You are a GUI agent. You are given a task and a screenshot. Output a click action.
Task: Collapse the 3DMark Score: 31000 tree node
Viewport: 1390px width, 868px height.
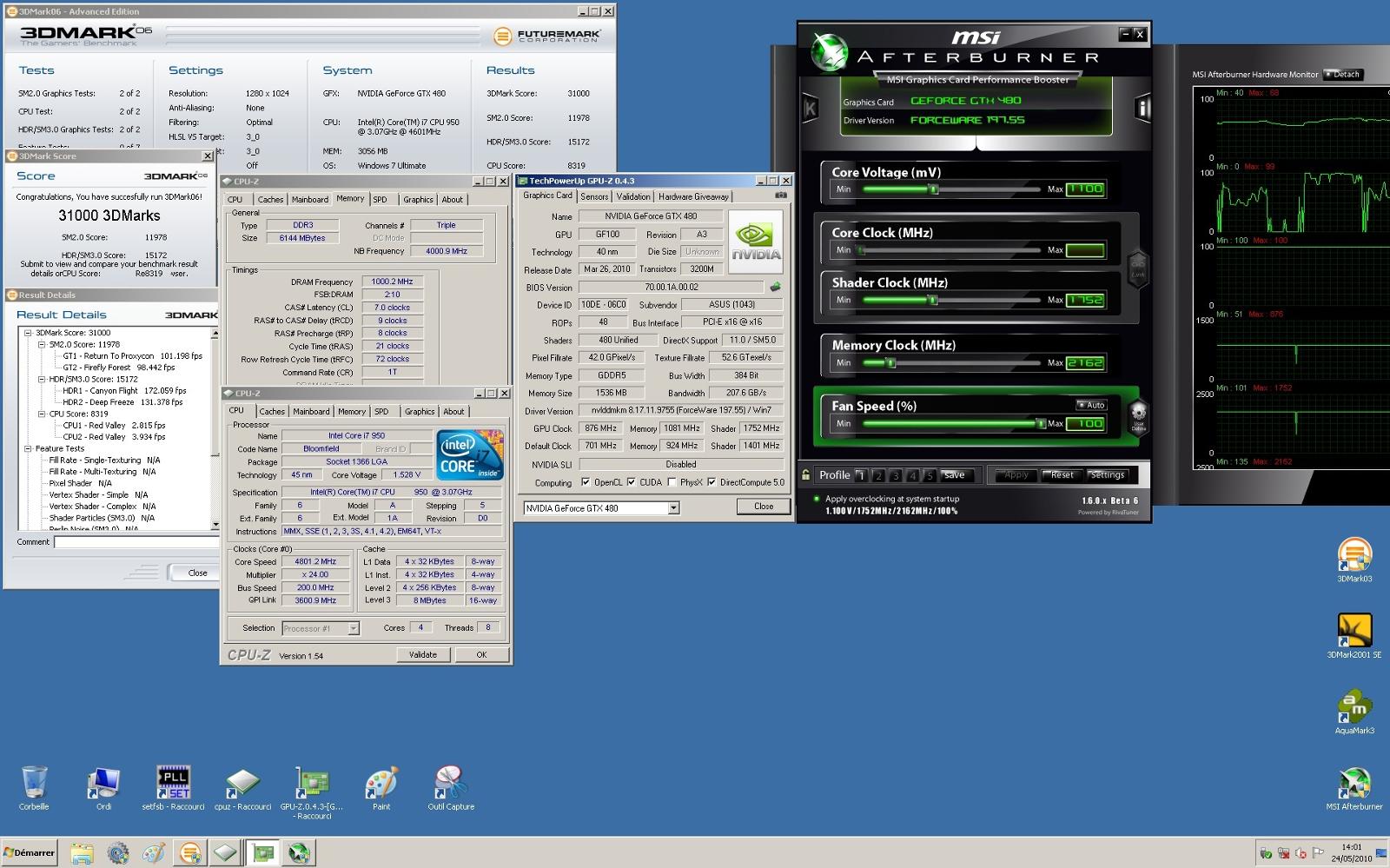(x=28, y=333)
